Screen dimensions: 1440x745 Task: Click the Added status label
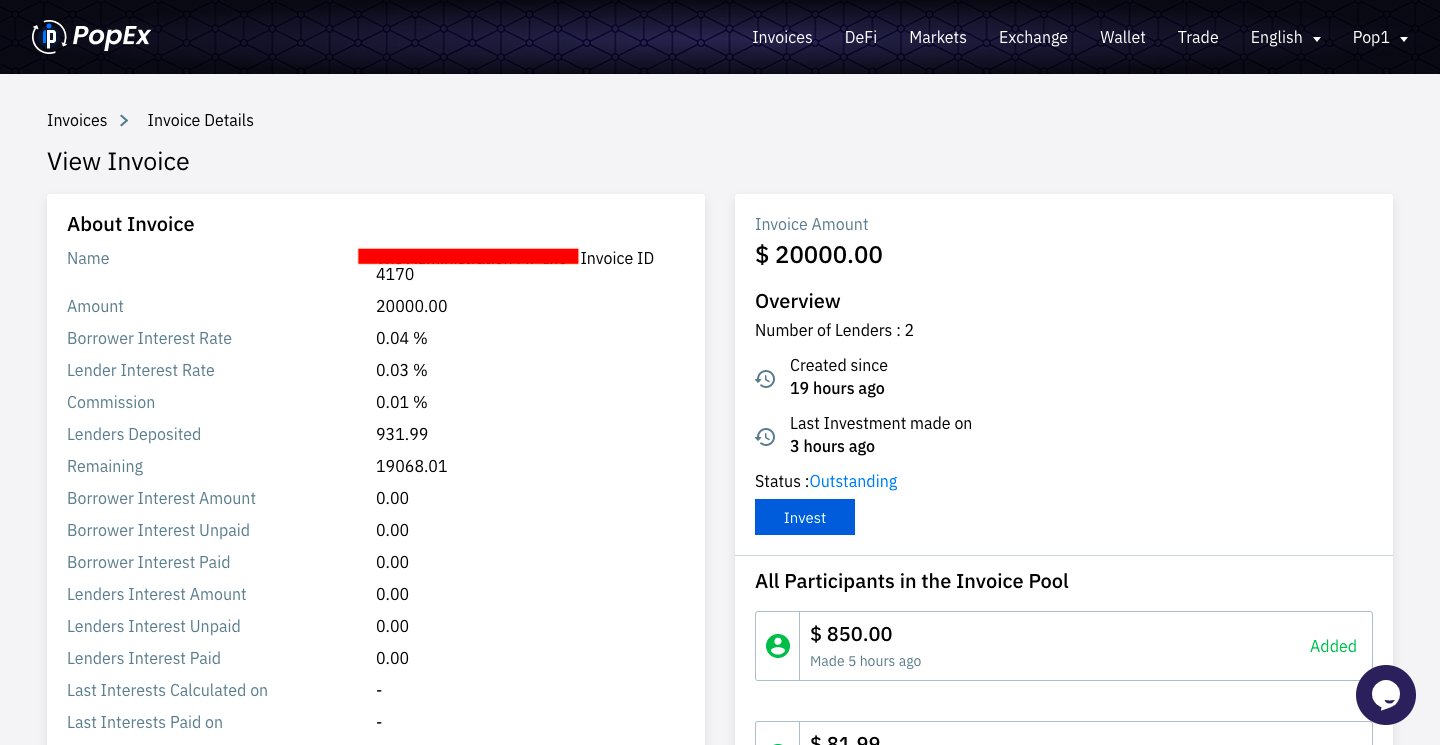(1333, 646)
